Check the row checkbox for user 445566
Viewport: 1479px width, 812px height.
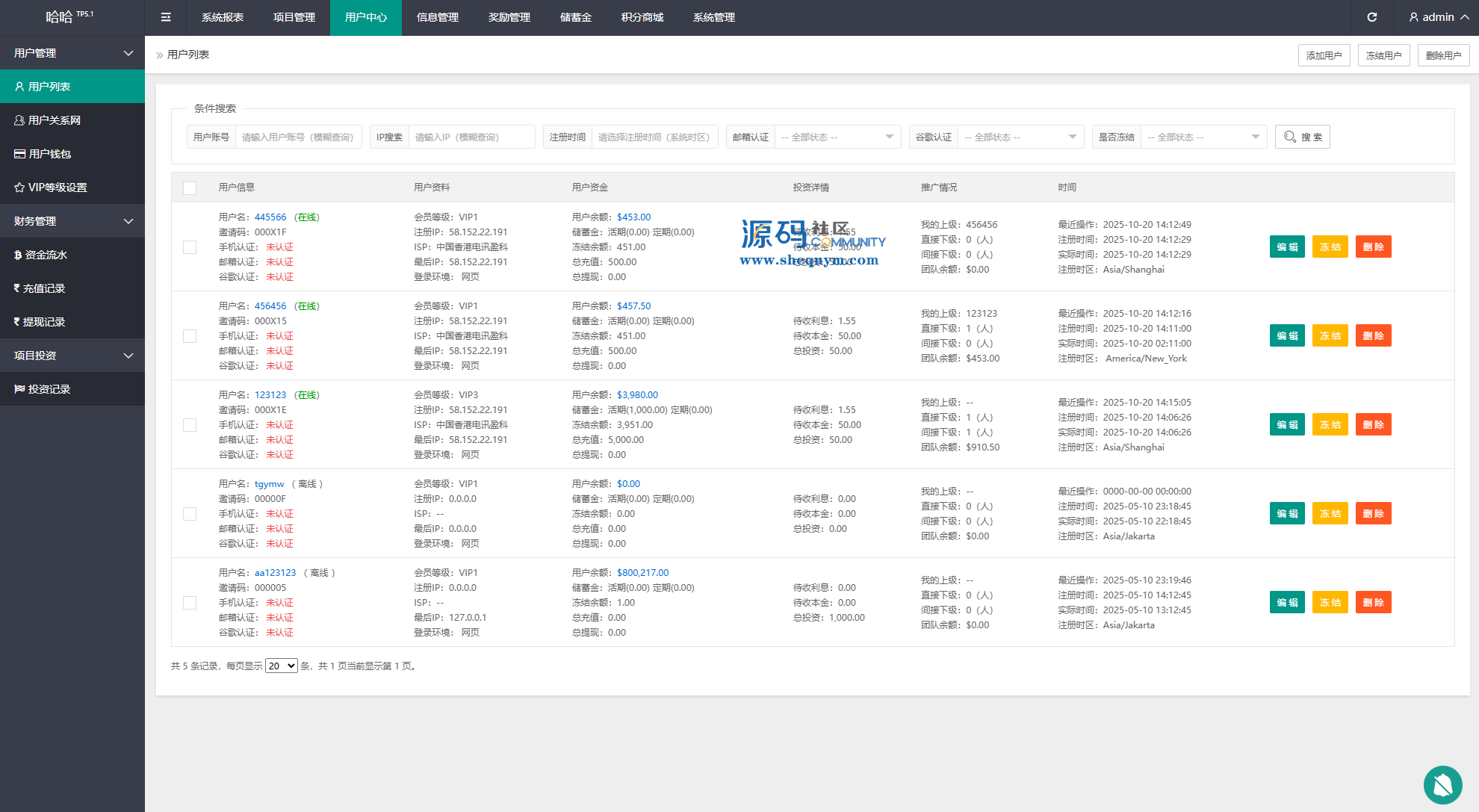point(190,247)
